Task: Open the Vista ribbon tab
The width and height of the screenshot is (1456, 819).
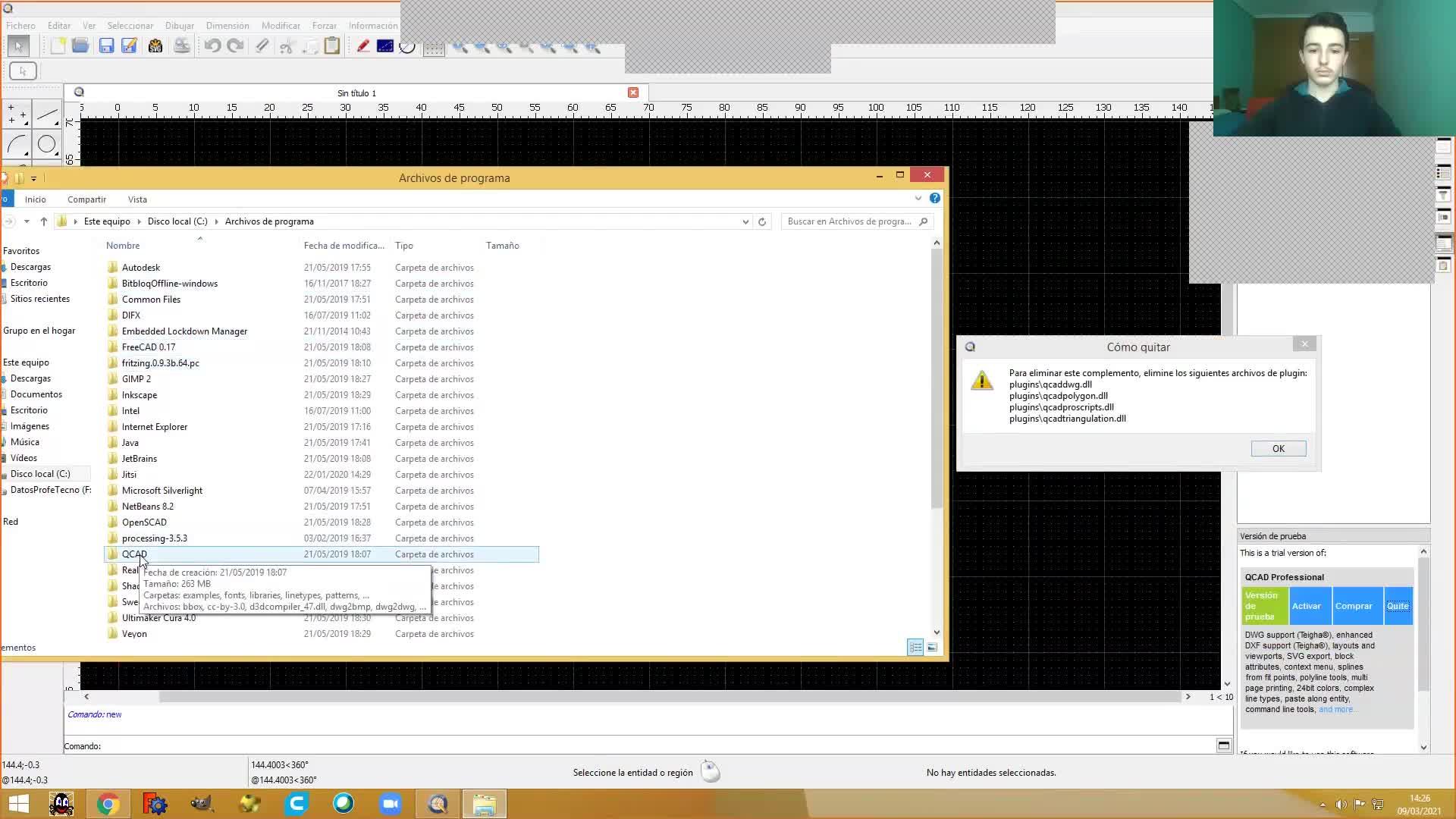Action: pos(137,199)
